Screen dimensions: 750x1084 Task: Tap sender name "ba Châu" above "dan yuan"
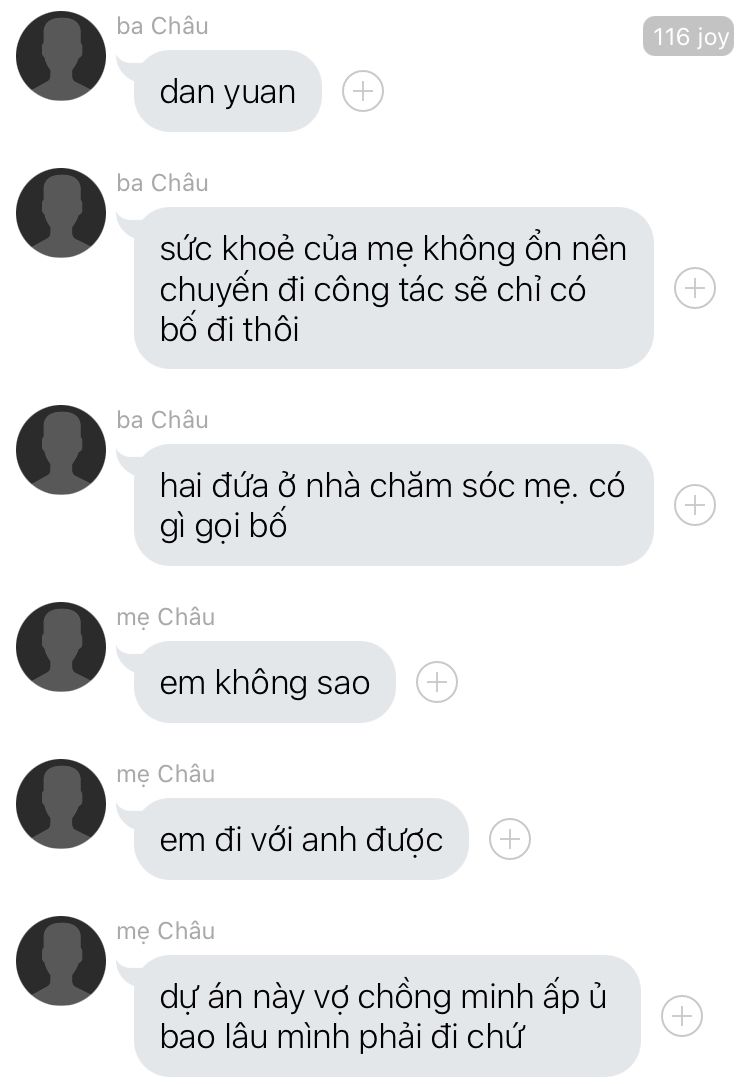tap(162, 26)
